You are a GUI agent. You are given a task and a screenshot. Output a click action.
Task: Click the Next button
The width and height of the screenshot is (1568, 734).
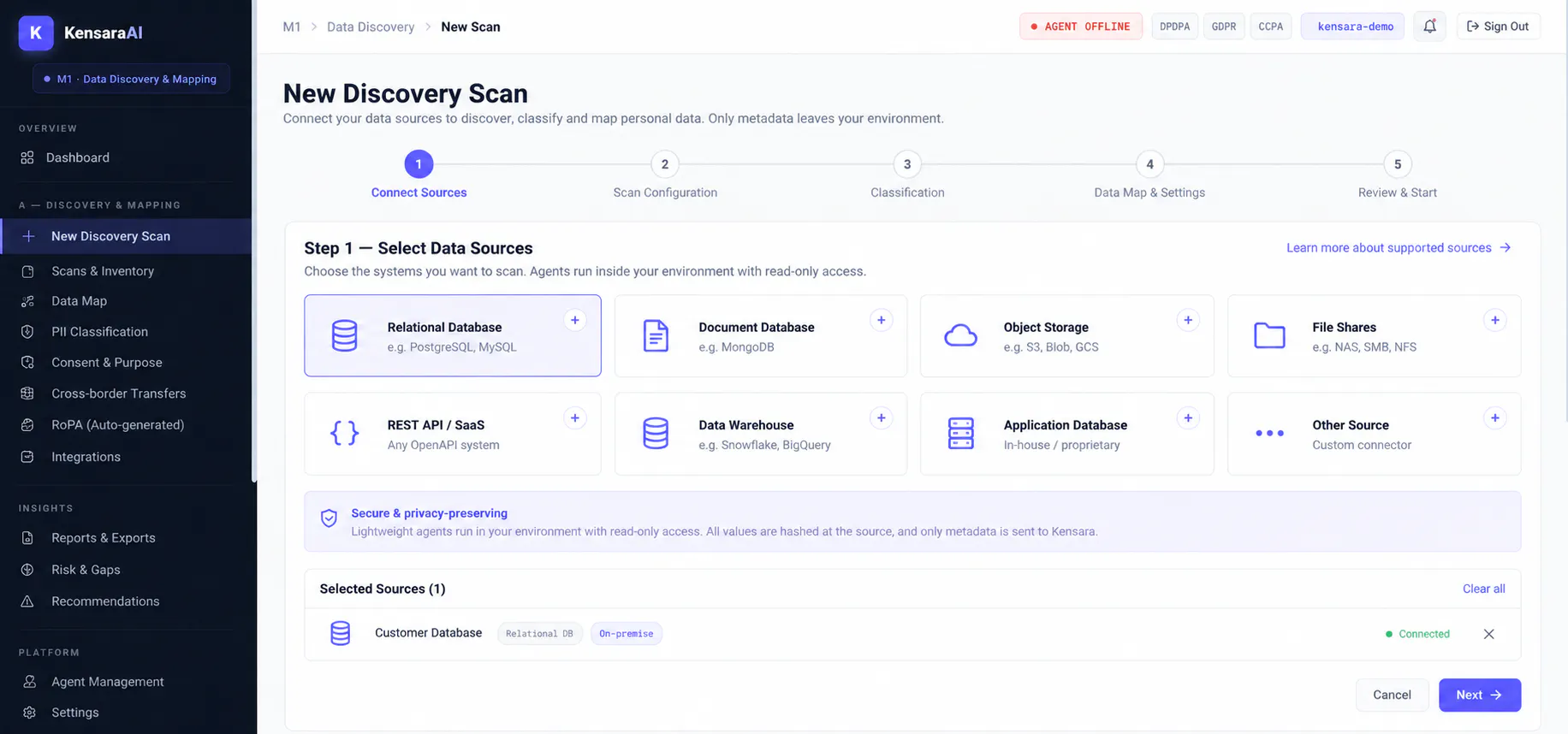(1479, 695)
